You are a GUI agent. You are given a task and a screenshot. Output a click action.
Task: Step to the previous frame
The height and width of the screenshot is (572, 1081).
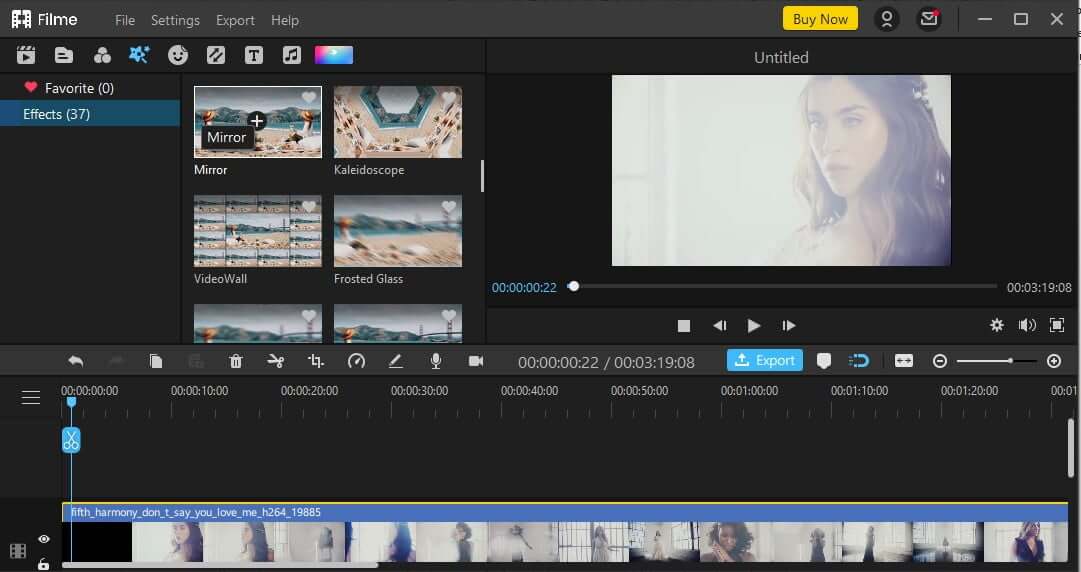point(719,325)
